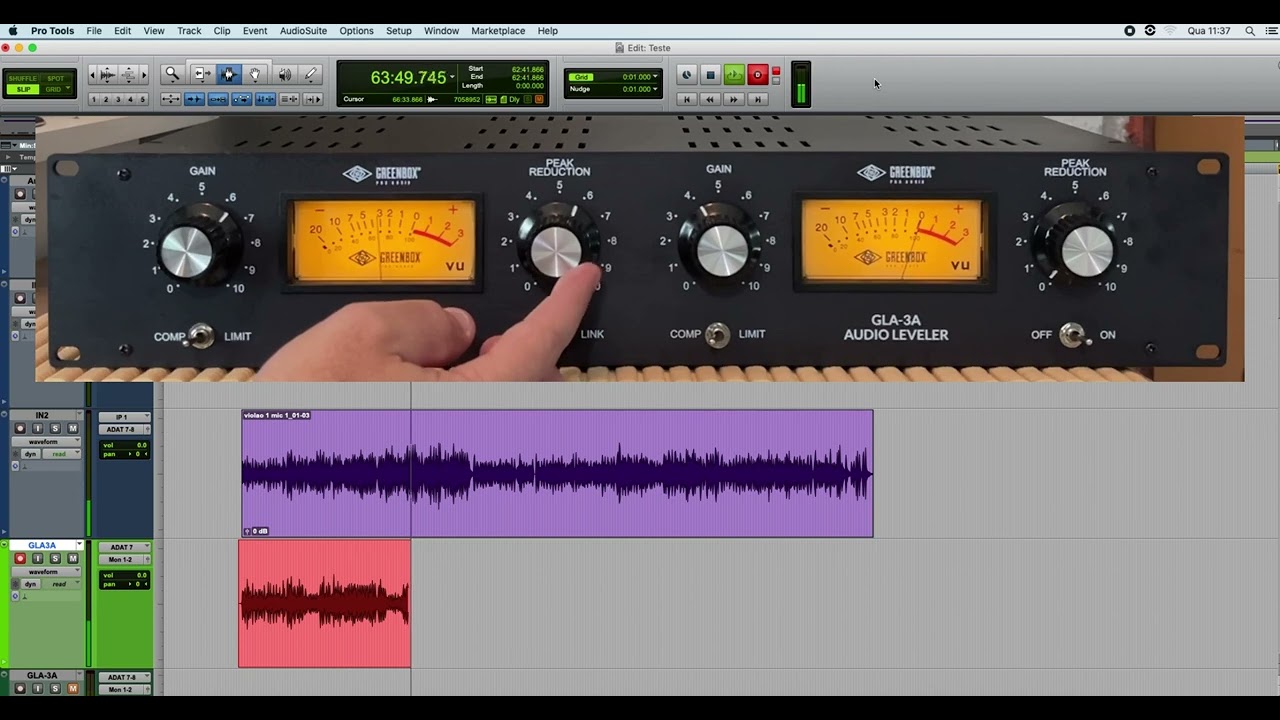Open the Marketplace menu
Image resolution: width=1280 pixels, height=720 pixels.
(498, 31)
